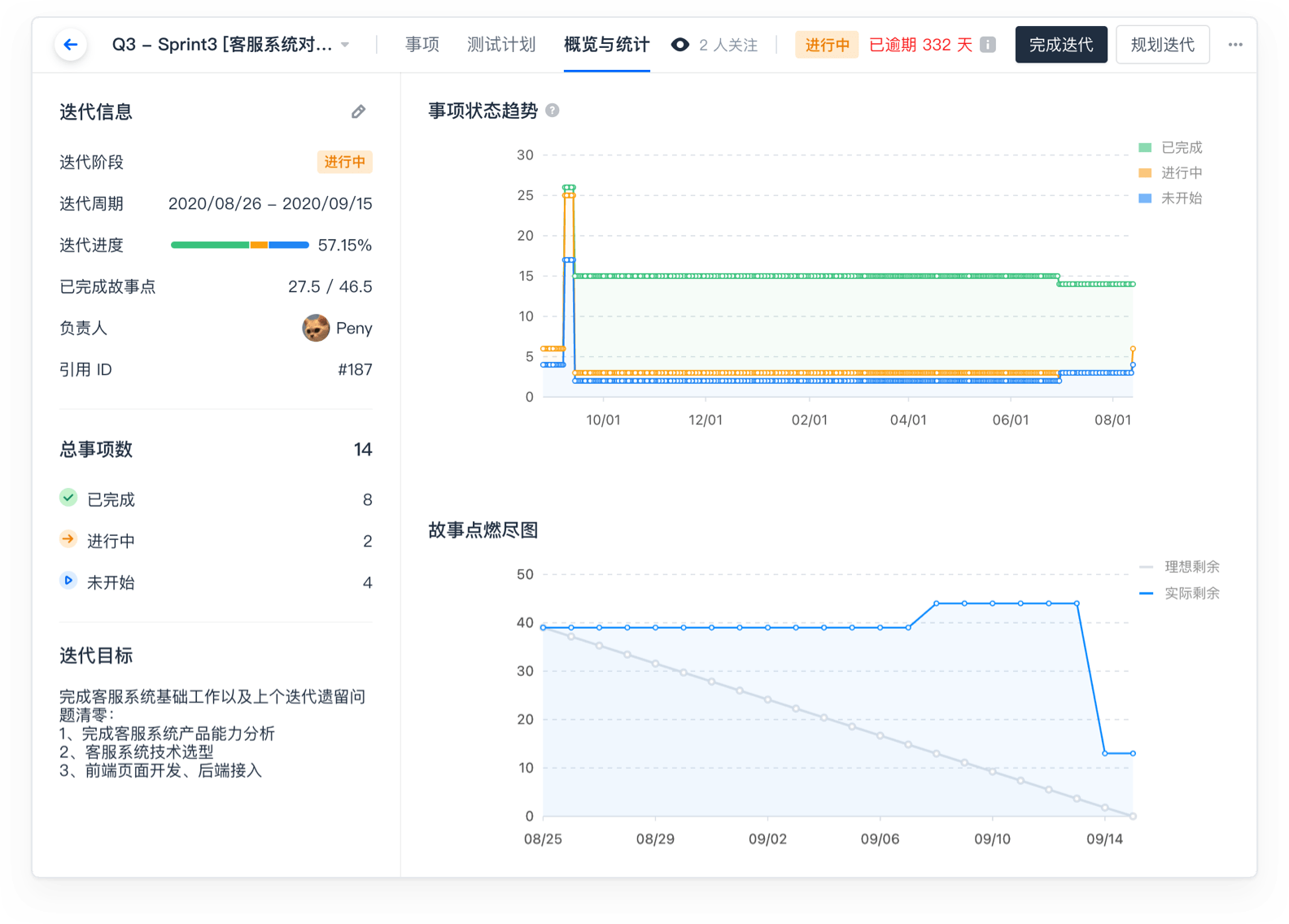Toggle the eye watch icon
This screenshot has width=1289, height=924.
tap(680, 45)
